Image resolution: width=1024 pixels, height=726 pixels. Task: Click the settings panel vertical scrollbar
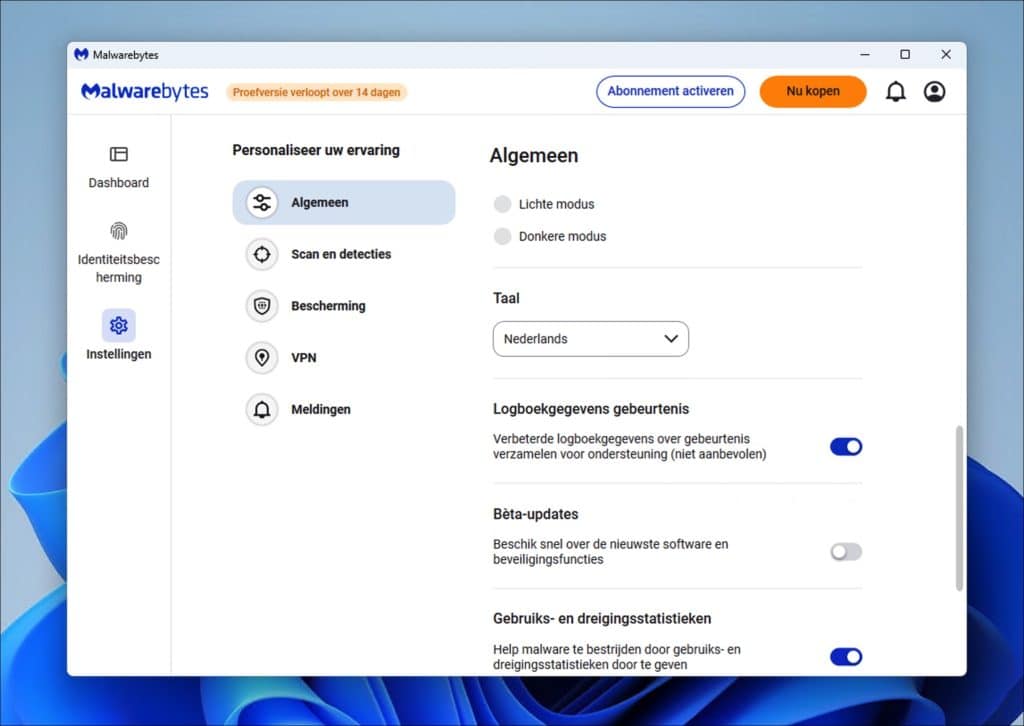point(959,508)
